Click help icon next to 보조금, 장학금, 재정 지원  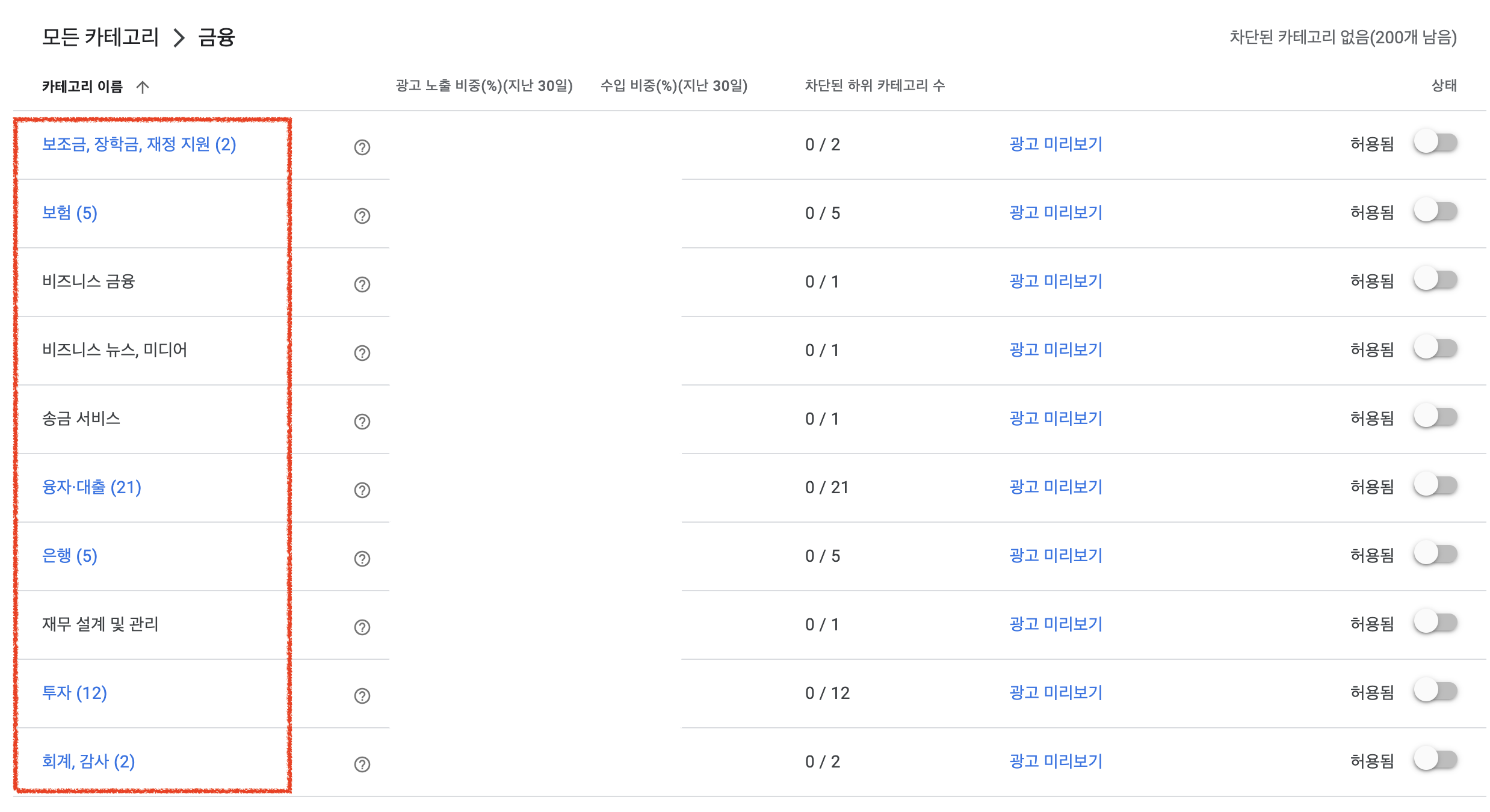(x=362, y=147)
